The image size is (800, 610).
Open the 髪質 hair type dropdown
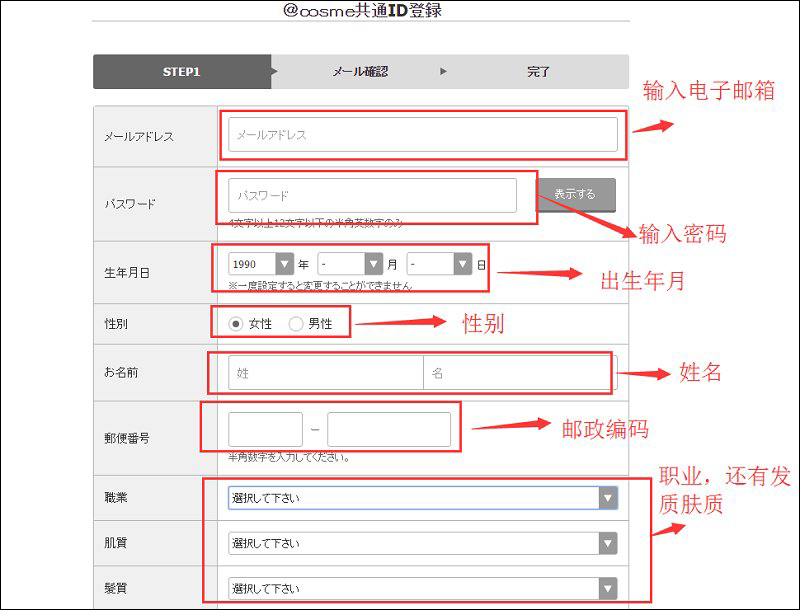tap(422, 588)
